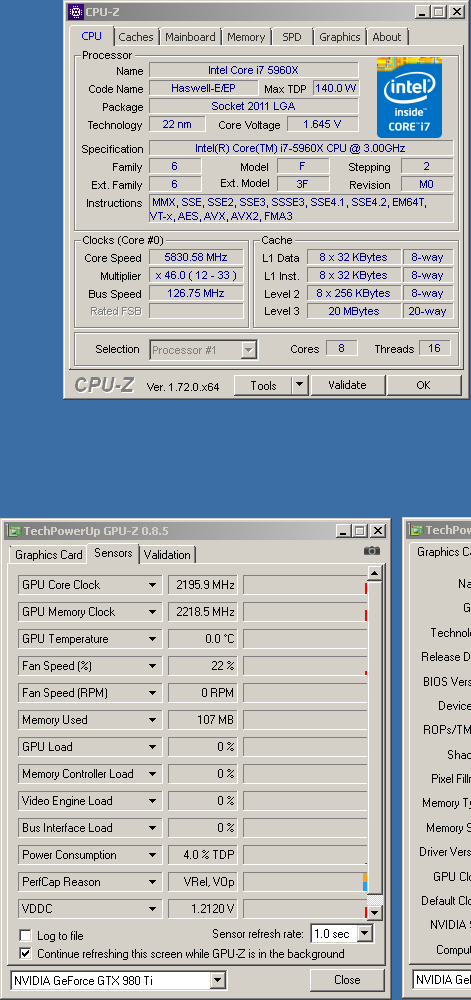Switch to the Caches tab

click(x=136, y=37)
